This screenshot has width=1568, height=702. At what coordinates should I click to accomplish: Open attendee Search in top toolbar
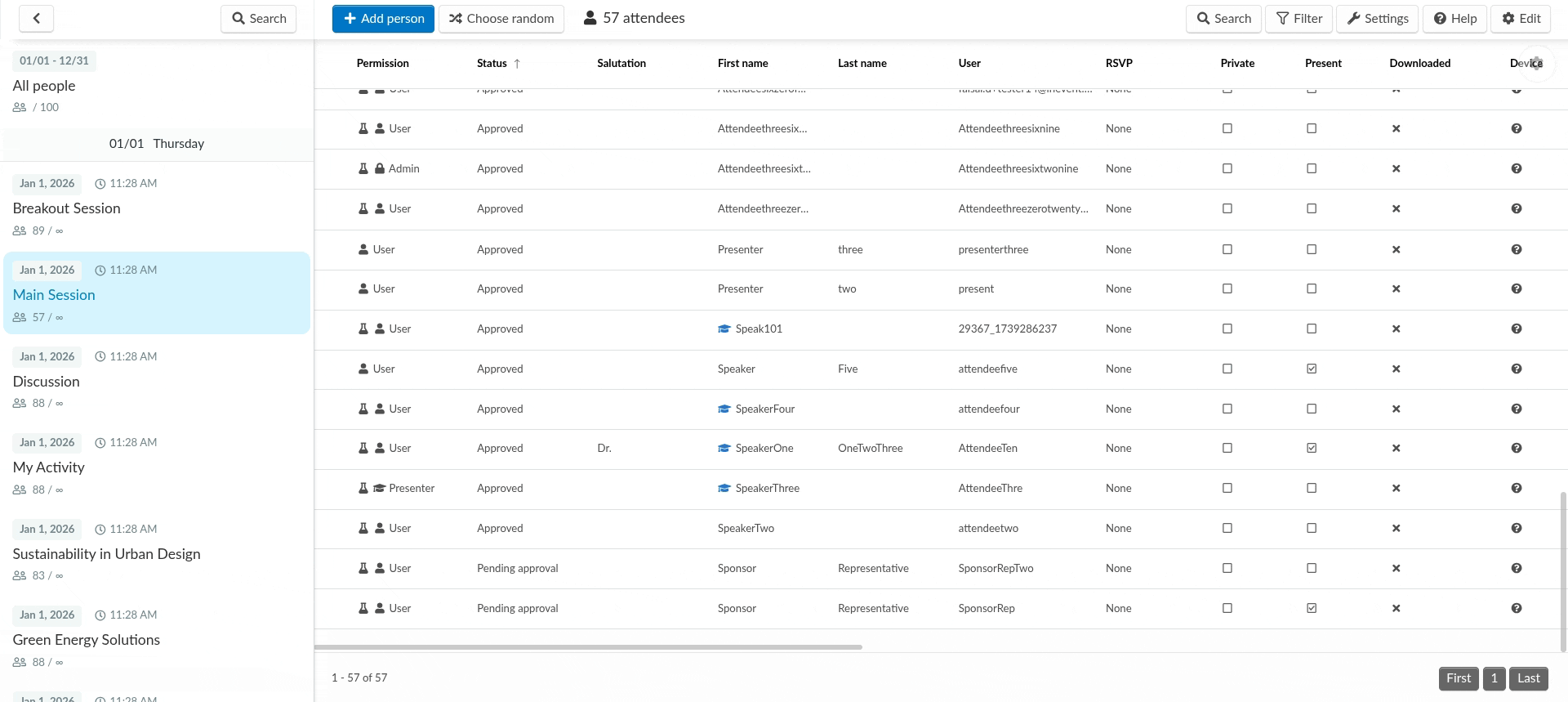[x=1223, y=18]
